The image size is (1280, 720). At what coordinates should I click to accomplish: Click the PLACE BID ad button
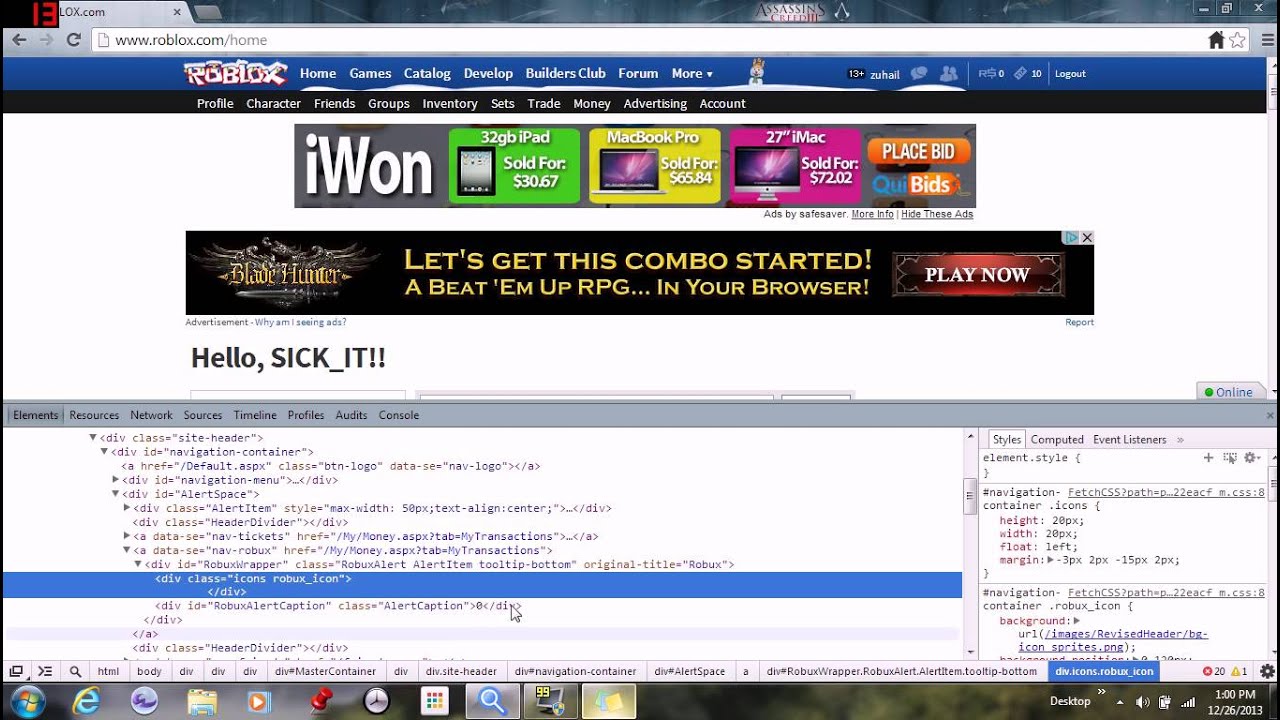click(x=918, y=152)
